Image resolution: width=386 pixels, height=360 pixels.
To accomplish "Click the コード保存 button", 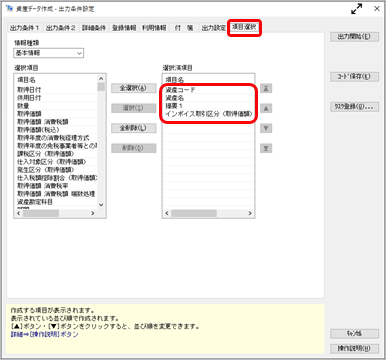I will click(x=354, y=77).
